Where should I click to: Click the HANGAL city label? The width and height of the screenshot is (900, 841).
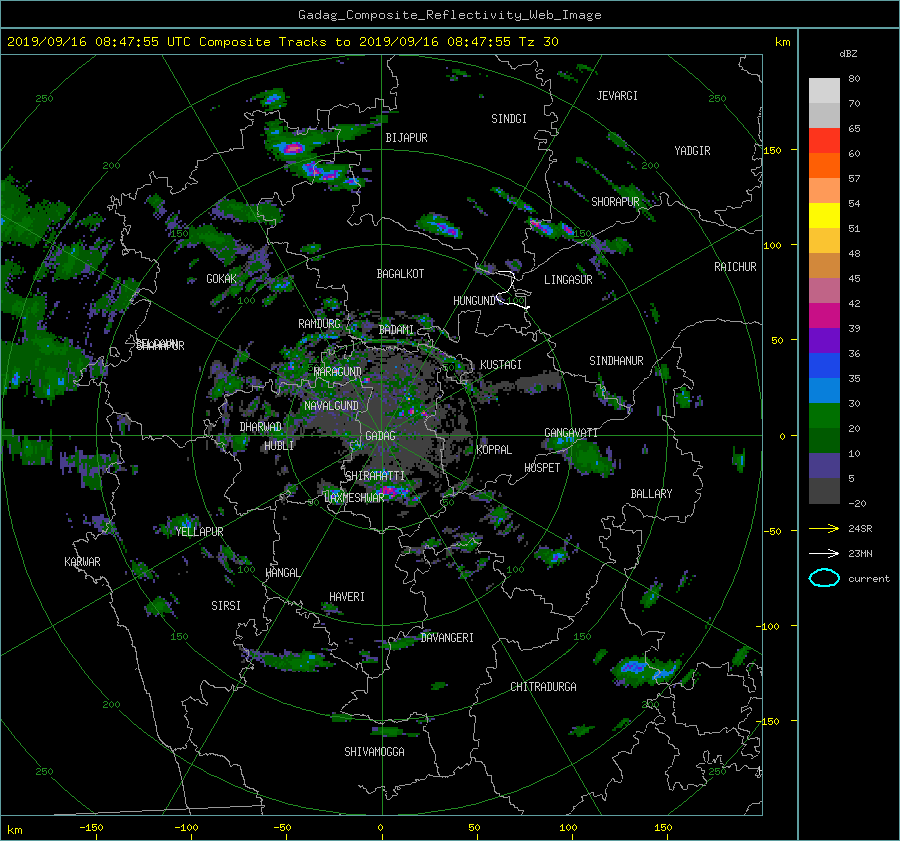282,573
